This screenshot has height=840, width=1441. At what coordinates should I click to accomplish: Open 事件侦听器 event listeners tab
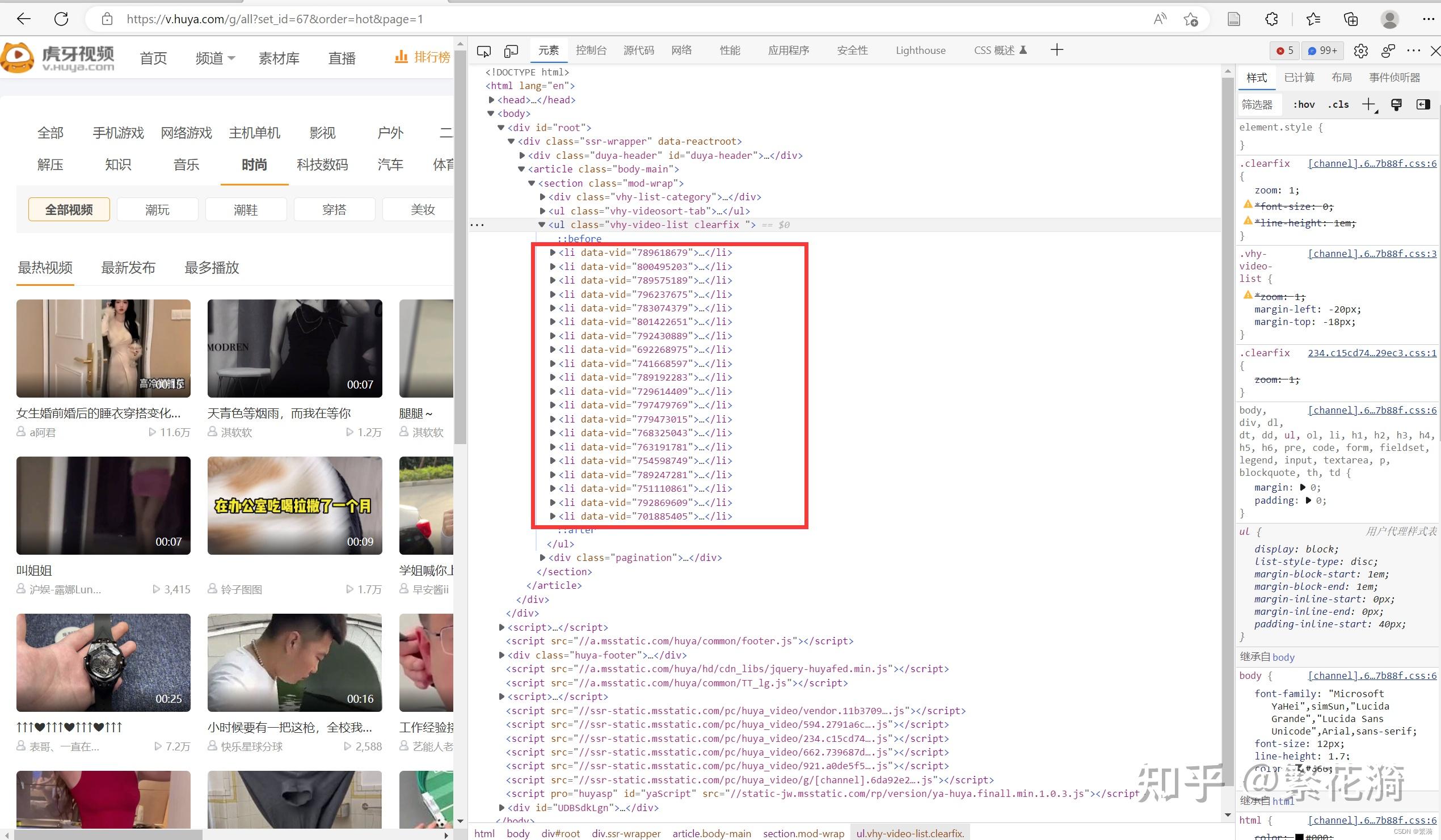tap(1394, 78)
